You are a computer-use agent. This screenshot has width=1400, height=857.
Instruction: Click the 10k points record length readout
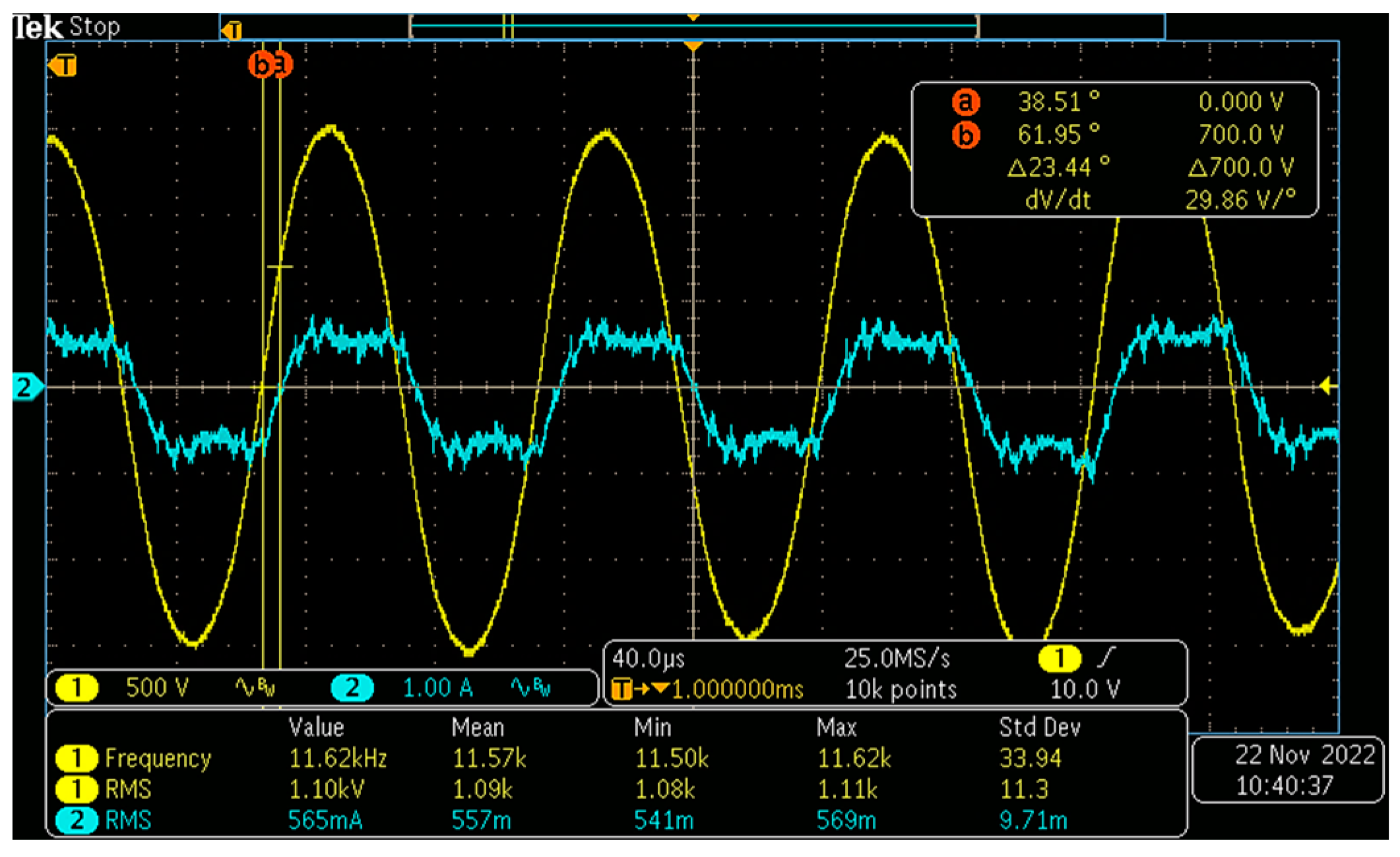901,689
